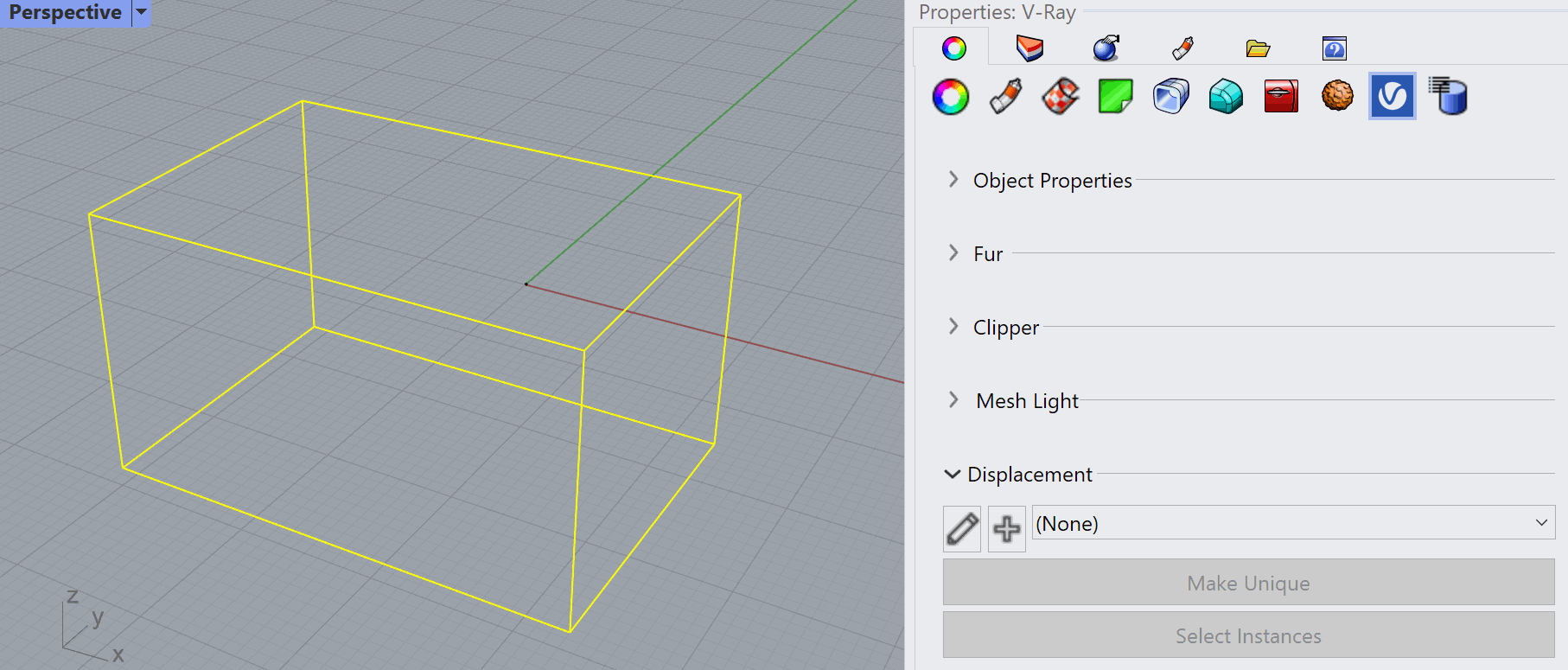Click the plus add displacement button
The width and height of the screenshot is (1568, 670).
pyautogui.click(x=1007, y=529)
